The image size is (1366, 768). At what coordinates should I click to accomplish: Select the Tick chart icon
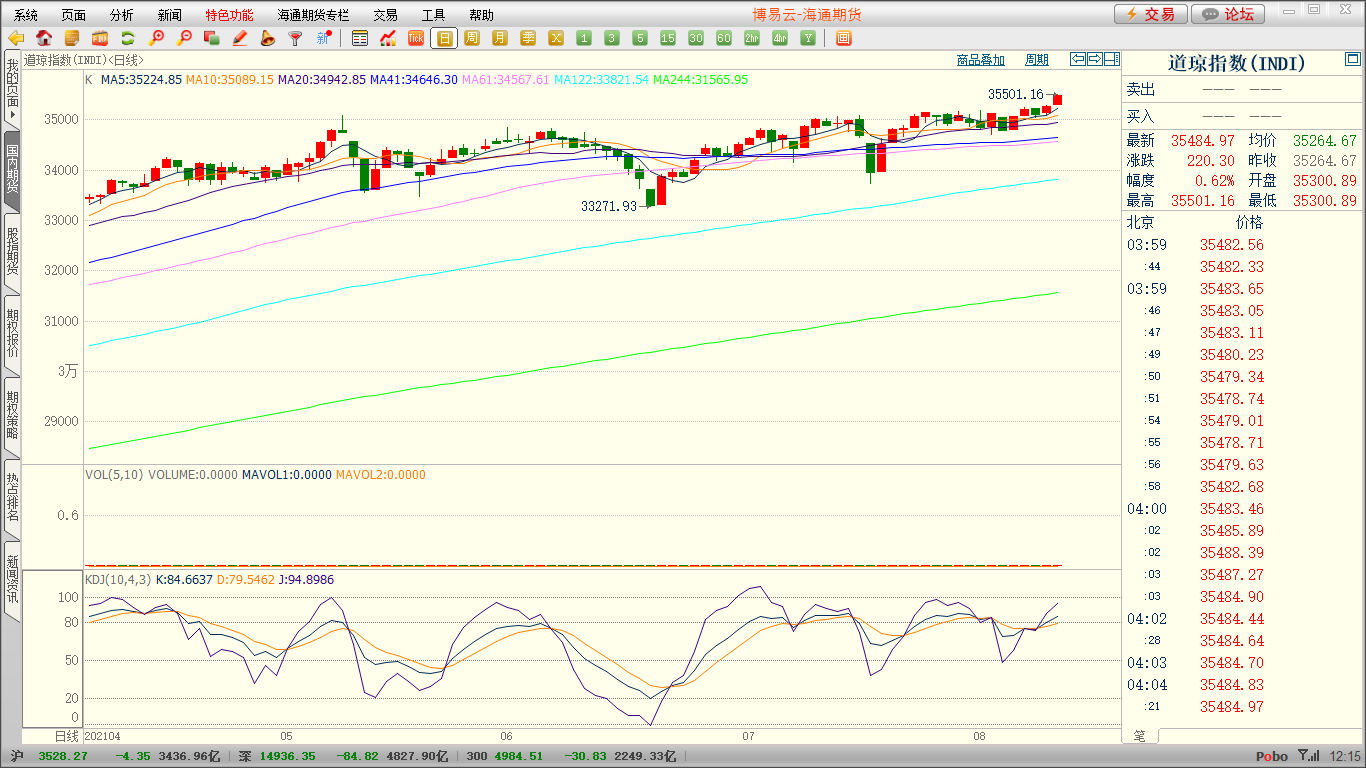coord(416,38)
